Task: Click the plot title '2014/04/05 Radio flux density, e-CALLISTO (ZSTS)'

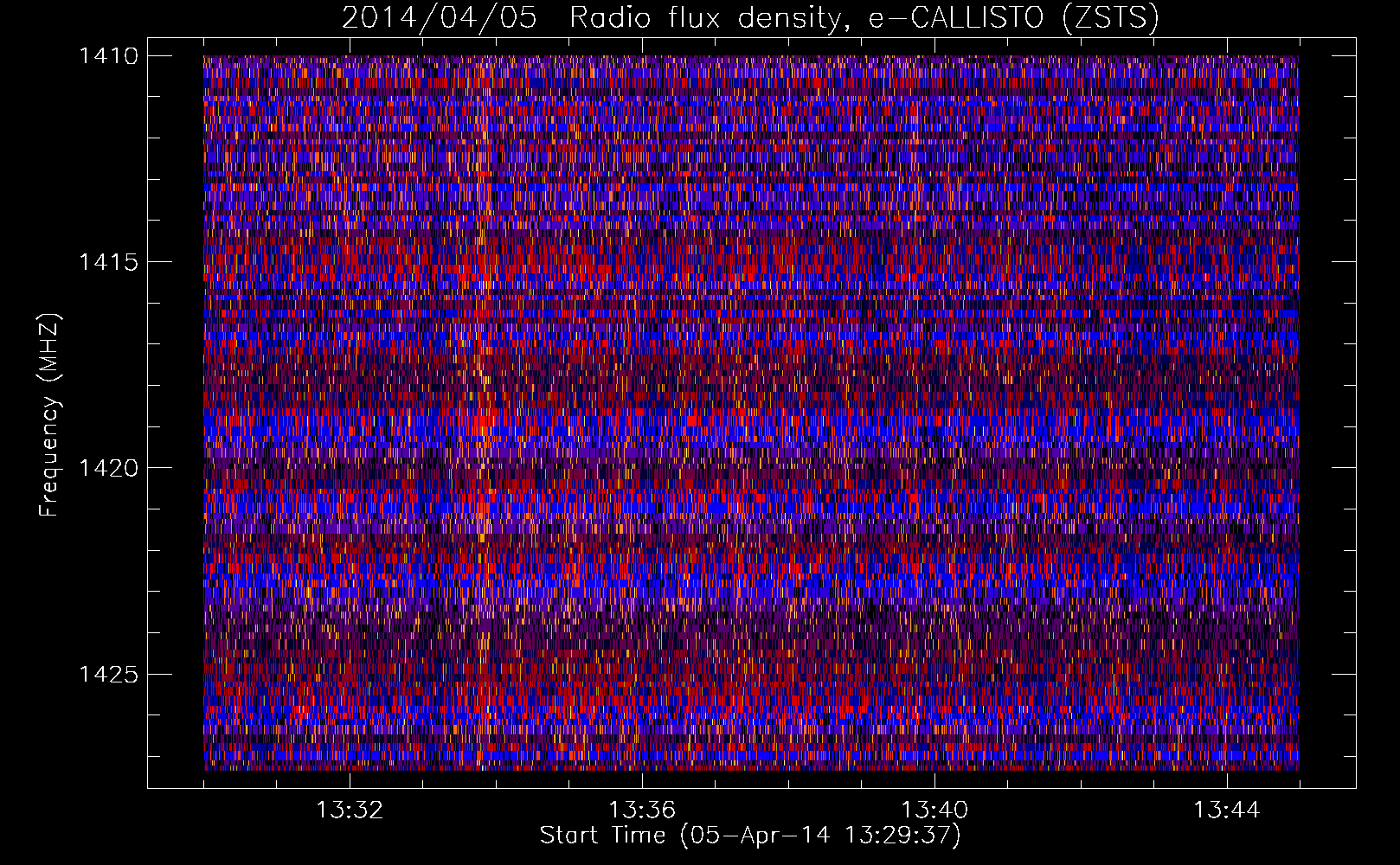Action: point(750,18)
